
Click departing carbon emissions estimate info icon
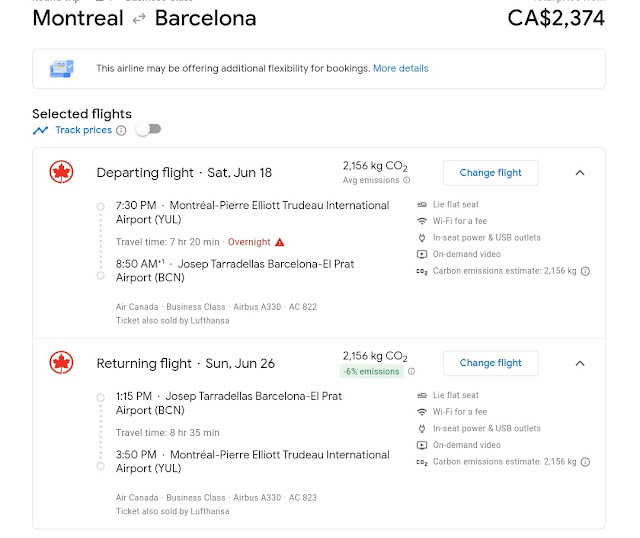pyautogui.click(x=585, y=271)
